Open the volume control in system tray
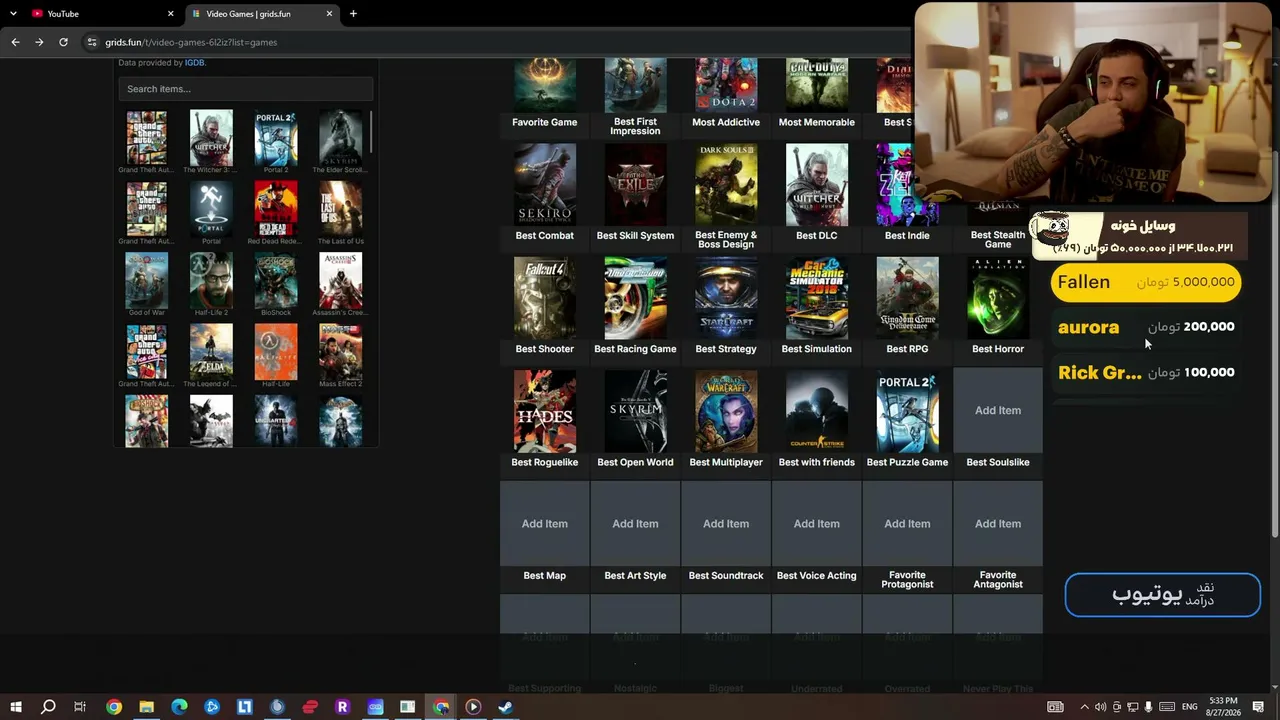The height and width of the screenshot is (720, 1280). click(x=1100, y=707)
